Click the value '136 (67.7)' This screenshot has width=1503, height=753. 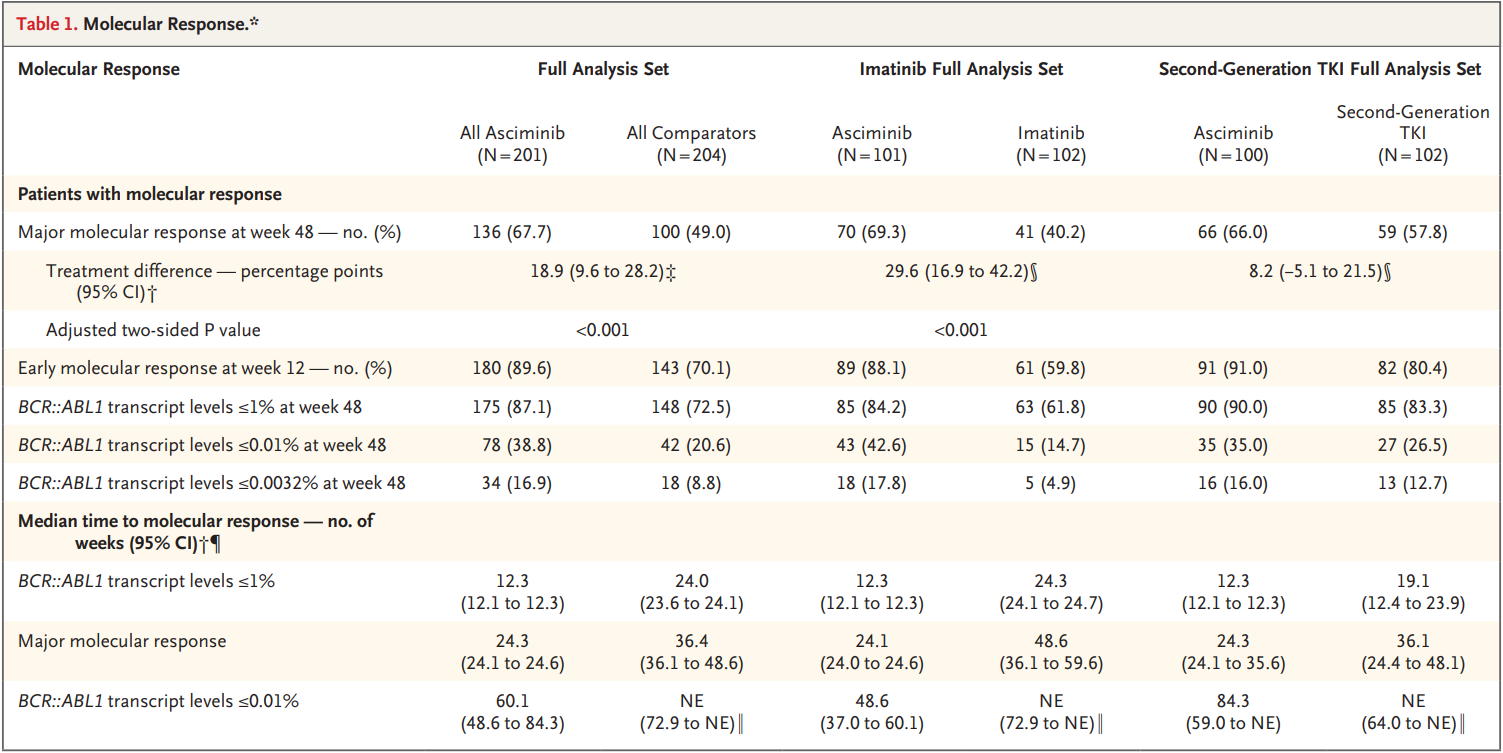pos(512,233)
